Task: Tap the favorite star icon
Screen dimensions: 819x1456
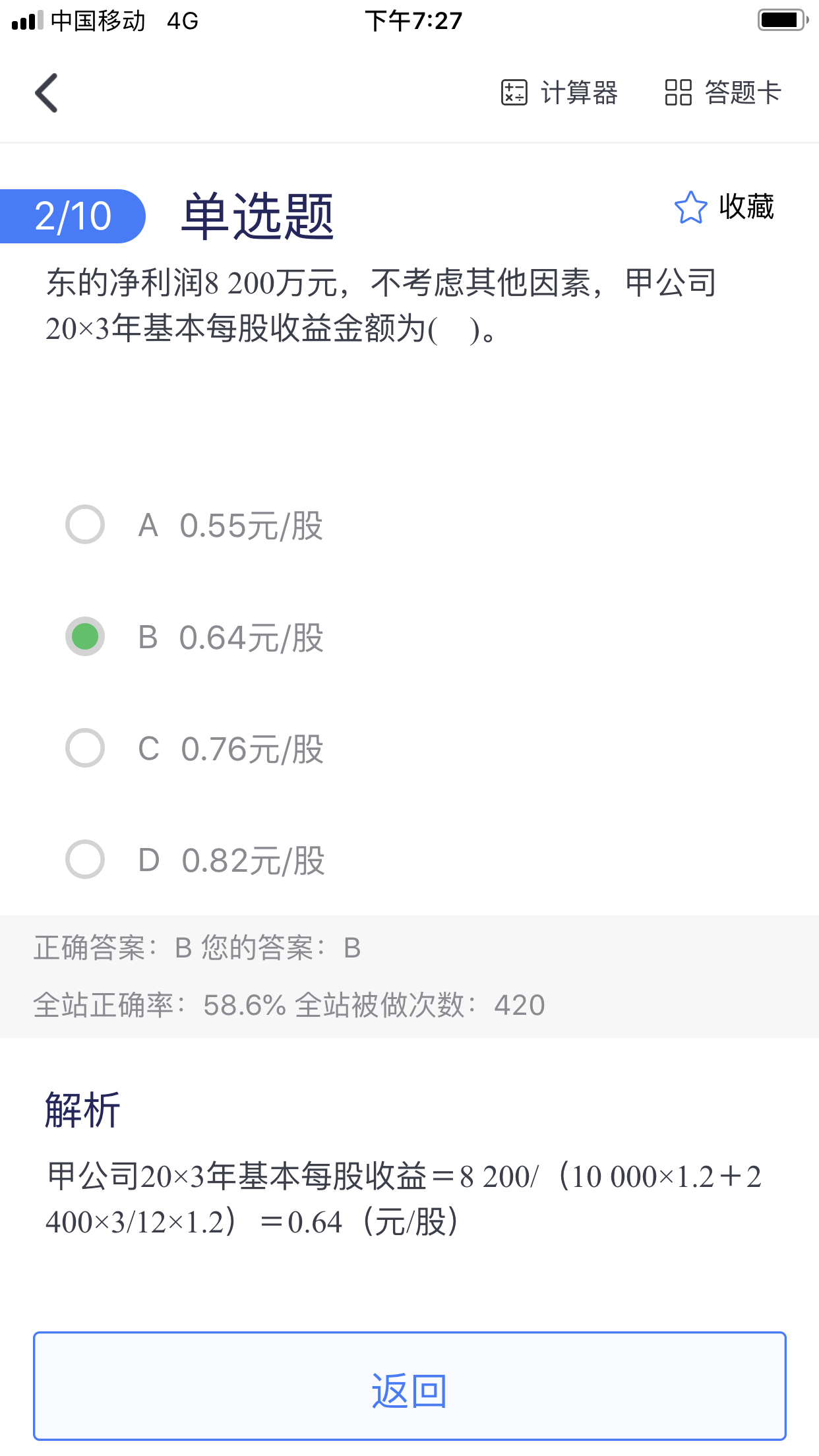Action: [690, 208]
